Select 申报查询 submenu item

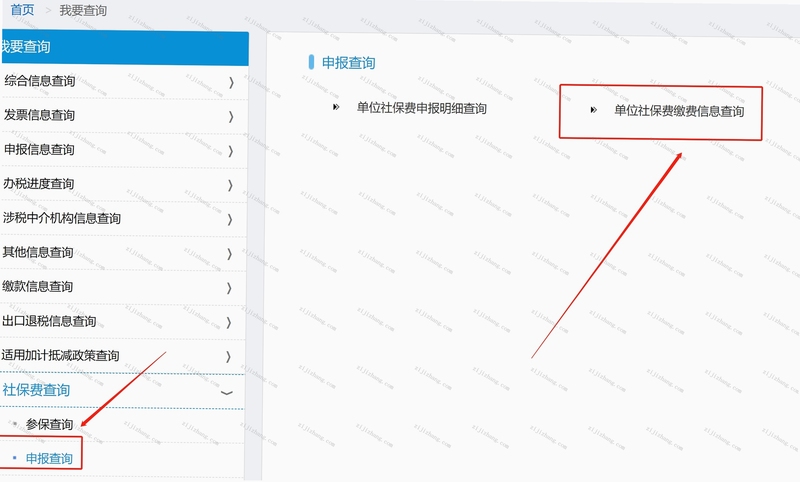[49, 459]
